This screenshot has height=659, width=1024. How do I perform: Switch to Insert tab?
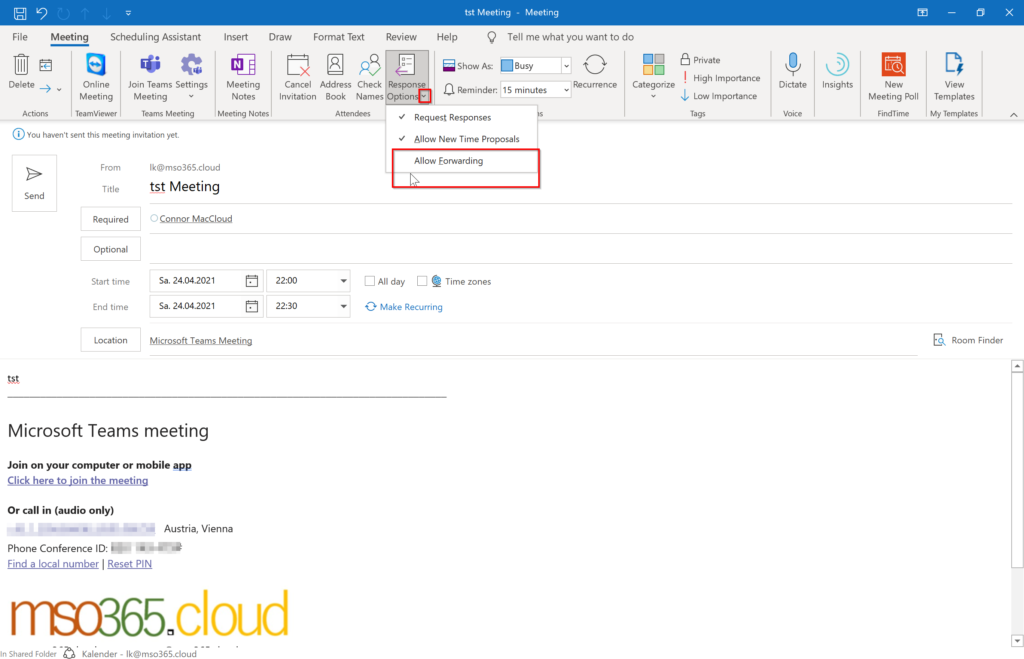pos(236,37)
